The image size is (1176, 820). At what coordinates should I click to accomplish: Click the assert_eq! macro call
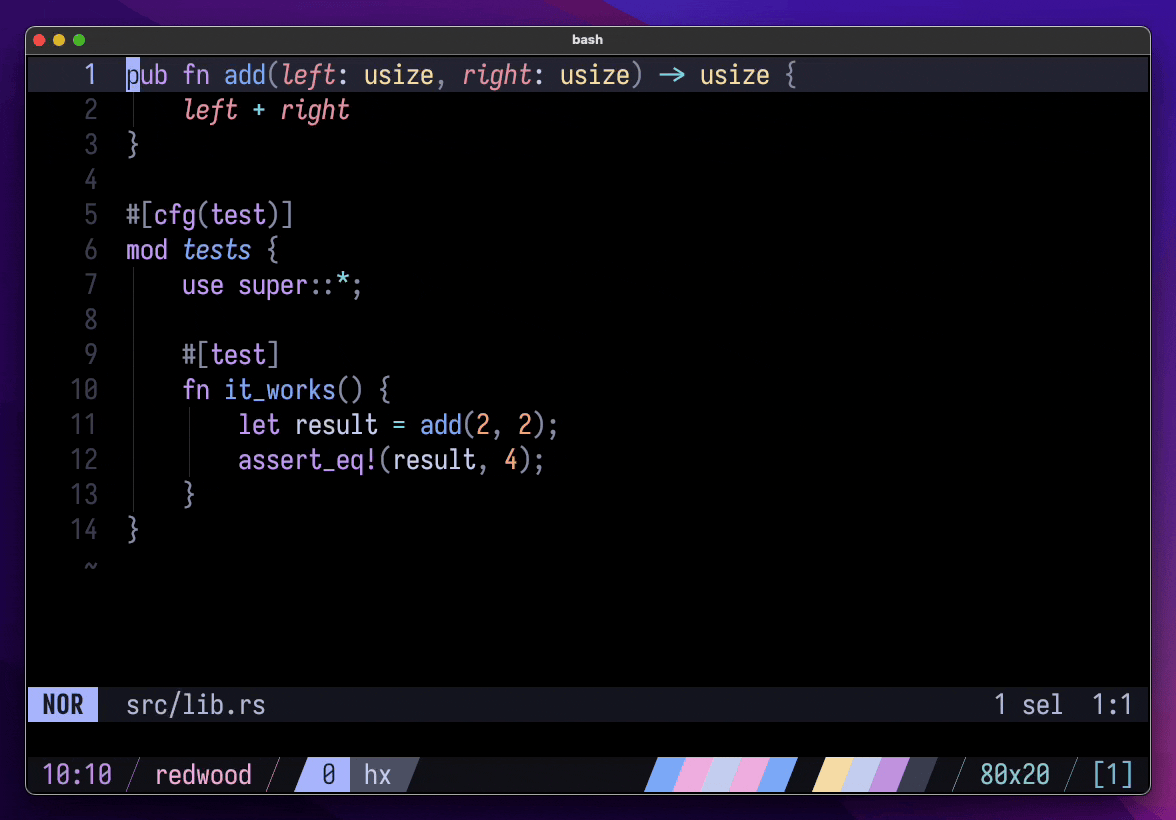(308, 460)
